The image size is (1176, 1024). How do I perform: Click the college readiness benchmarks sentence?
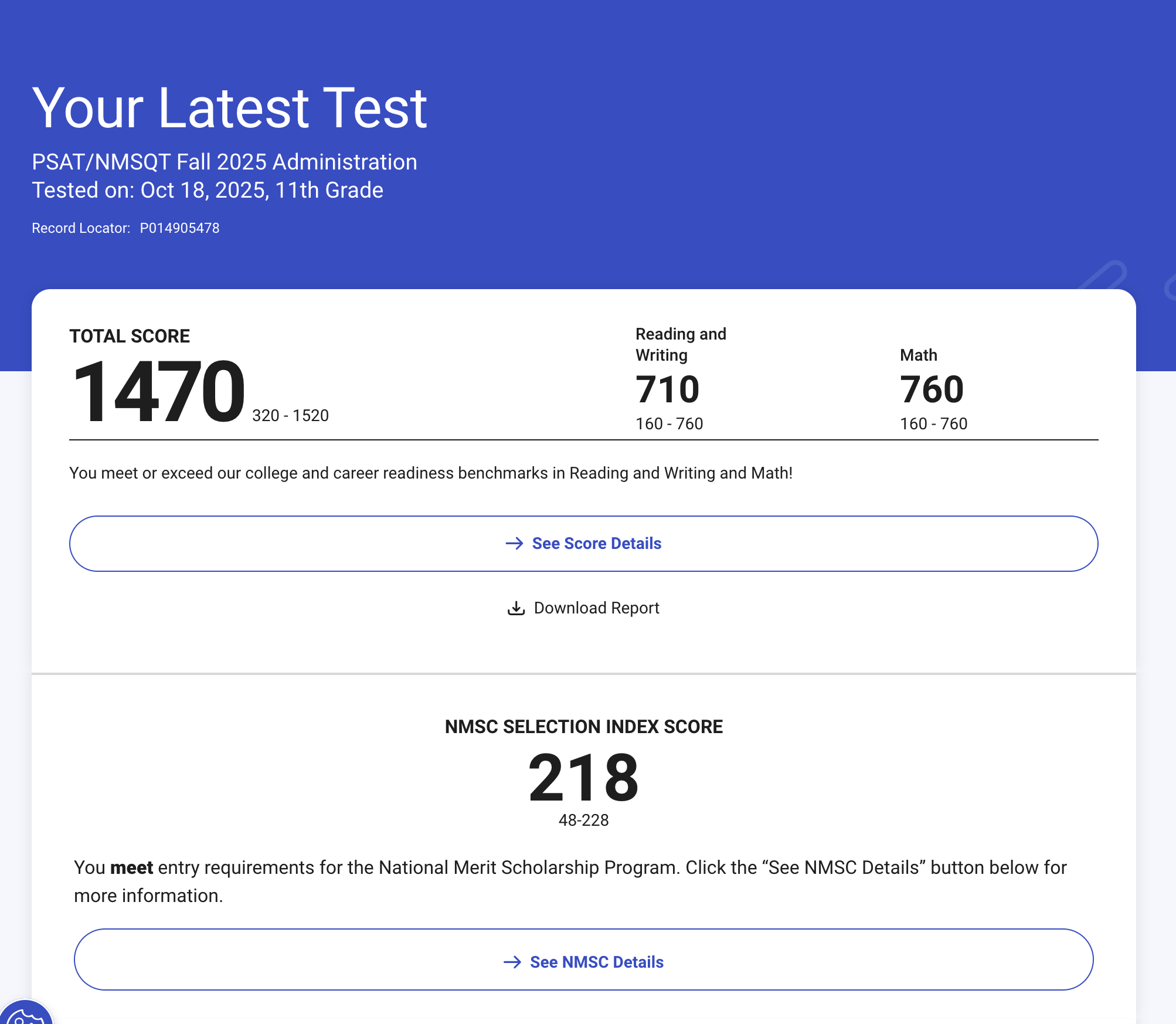tap(431, 473)
